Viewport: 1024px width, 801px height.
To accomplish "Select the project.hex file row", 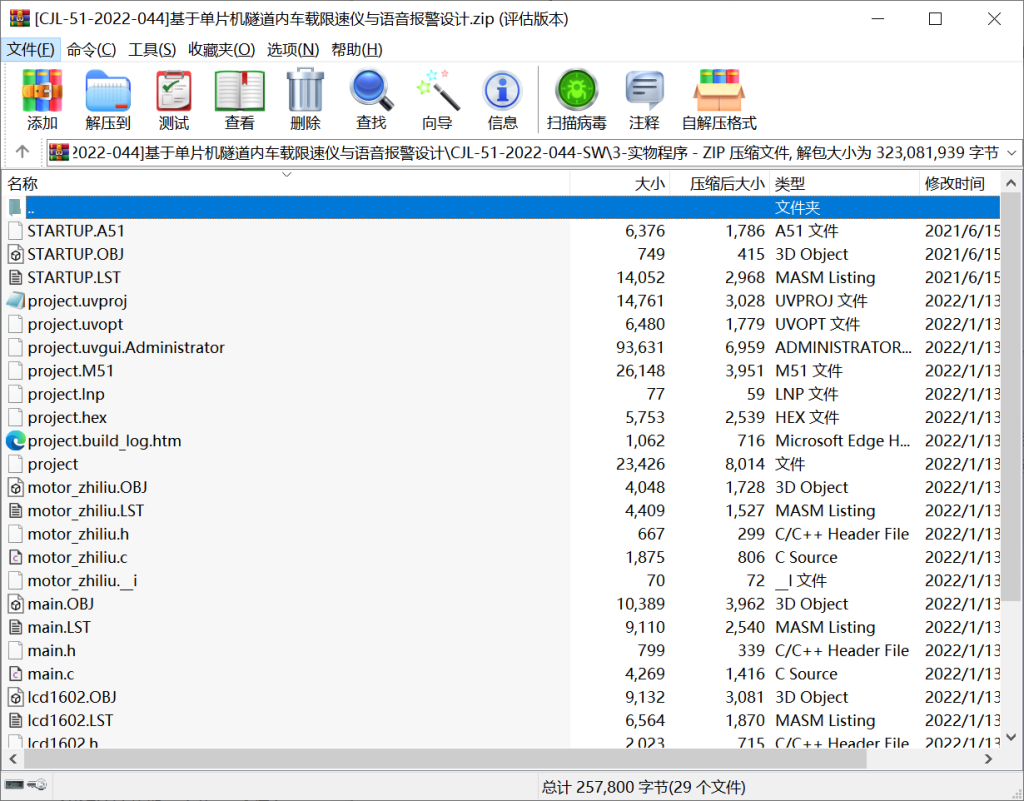I will [x=67, y=417].
